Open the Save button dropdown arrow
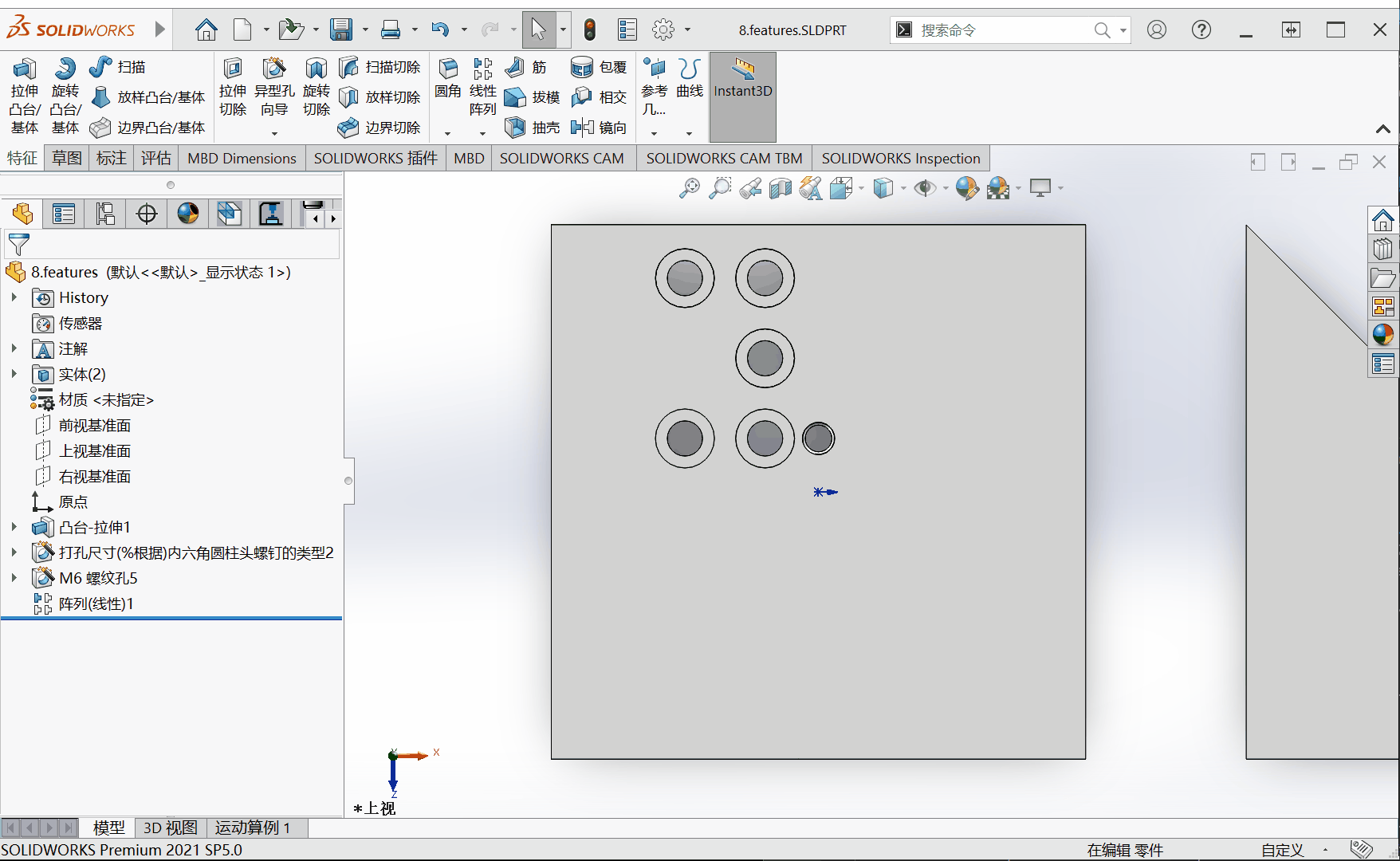This screenshot has width=1400, height=861. [x=365, y=30]
